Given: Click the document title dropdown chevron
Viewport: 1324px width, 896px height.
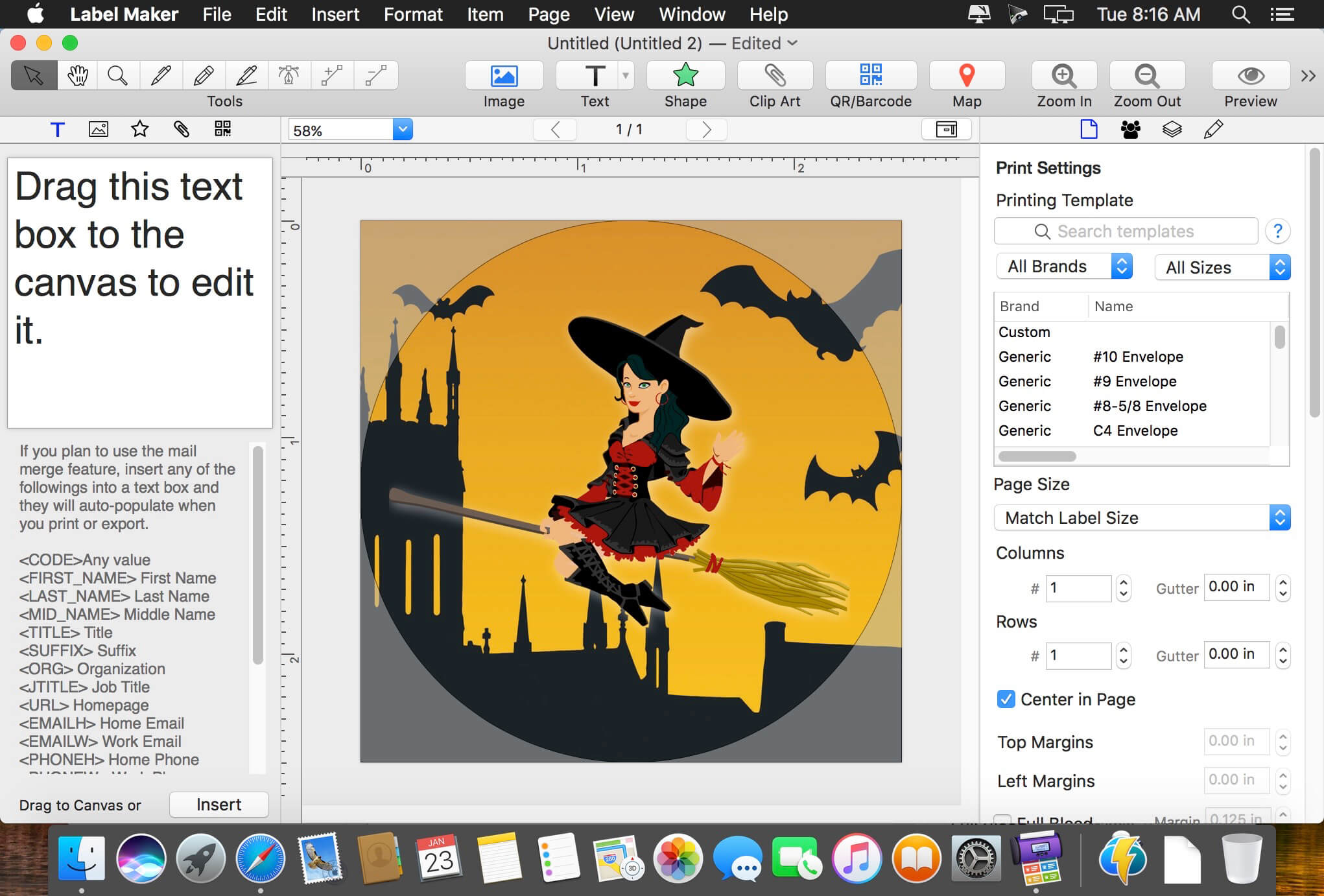Looking at the screenshot, I should coord(792,43).
